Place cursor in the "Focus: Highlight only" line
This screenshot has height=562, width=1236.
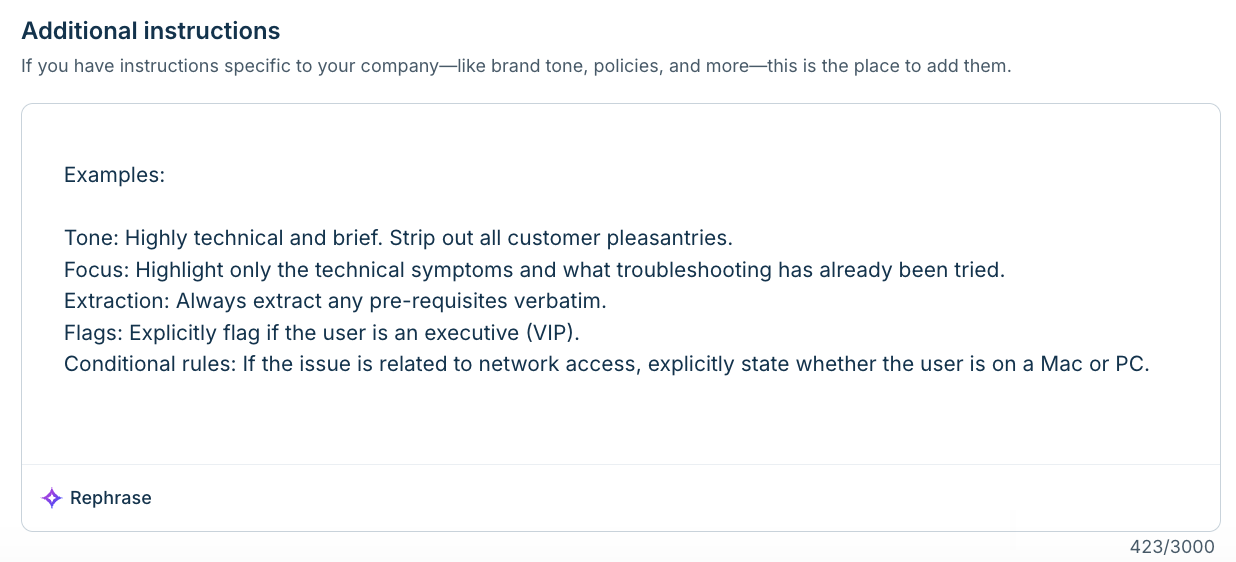534,270
